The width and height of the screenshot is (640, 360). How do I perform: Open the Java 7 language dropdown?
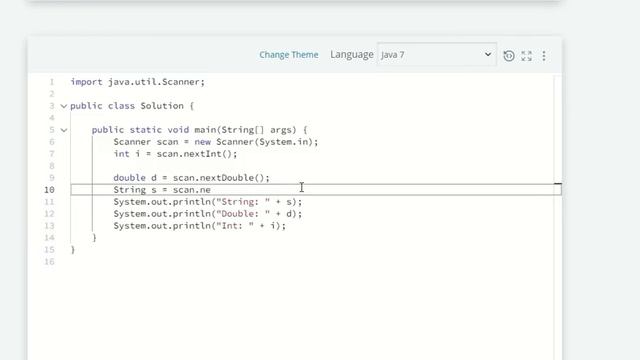pos(437,54)
